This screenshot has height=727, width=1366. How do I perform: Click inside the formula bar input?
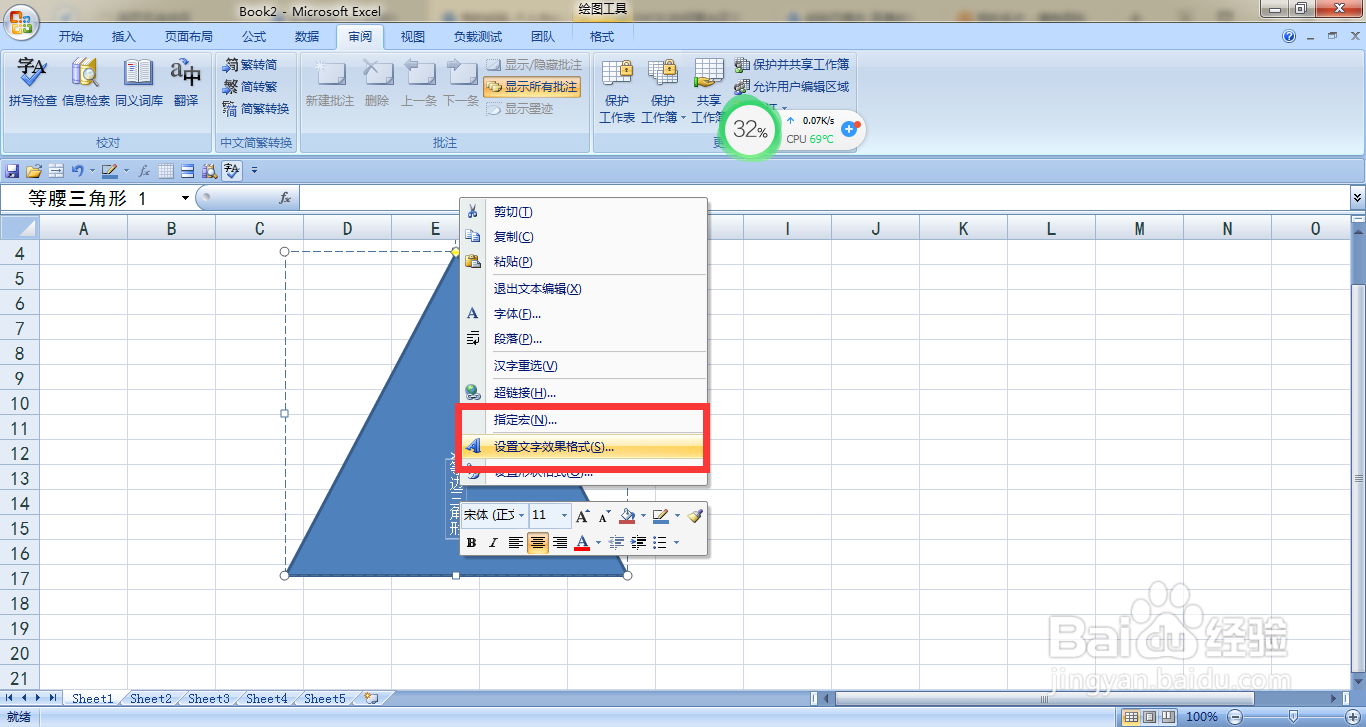click(x=824, y=198)
